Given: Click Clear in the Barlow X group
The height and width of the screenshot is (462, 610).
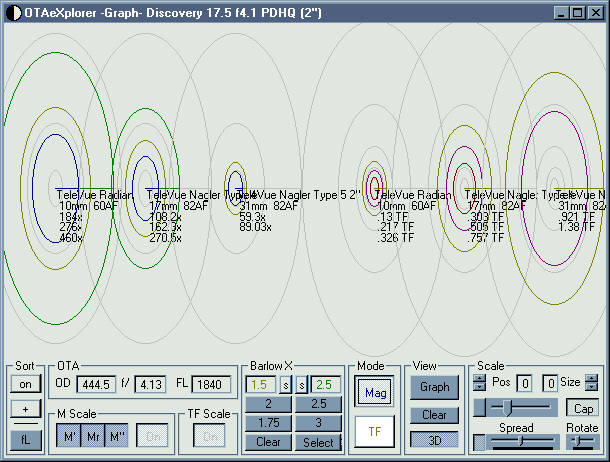Looking at the screenshot, I should pyautogui.click(x=268, y=442).
